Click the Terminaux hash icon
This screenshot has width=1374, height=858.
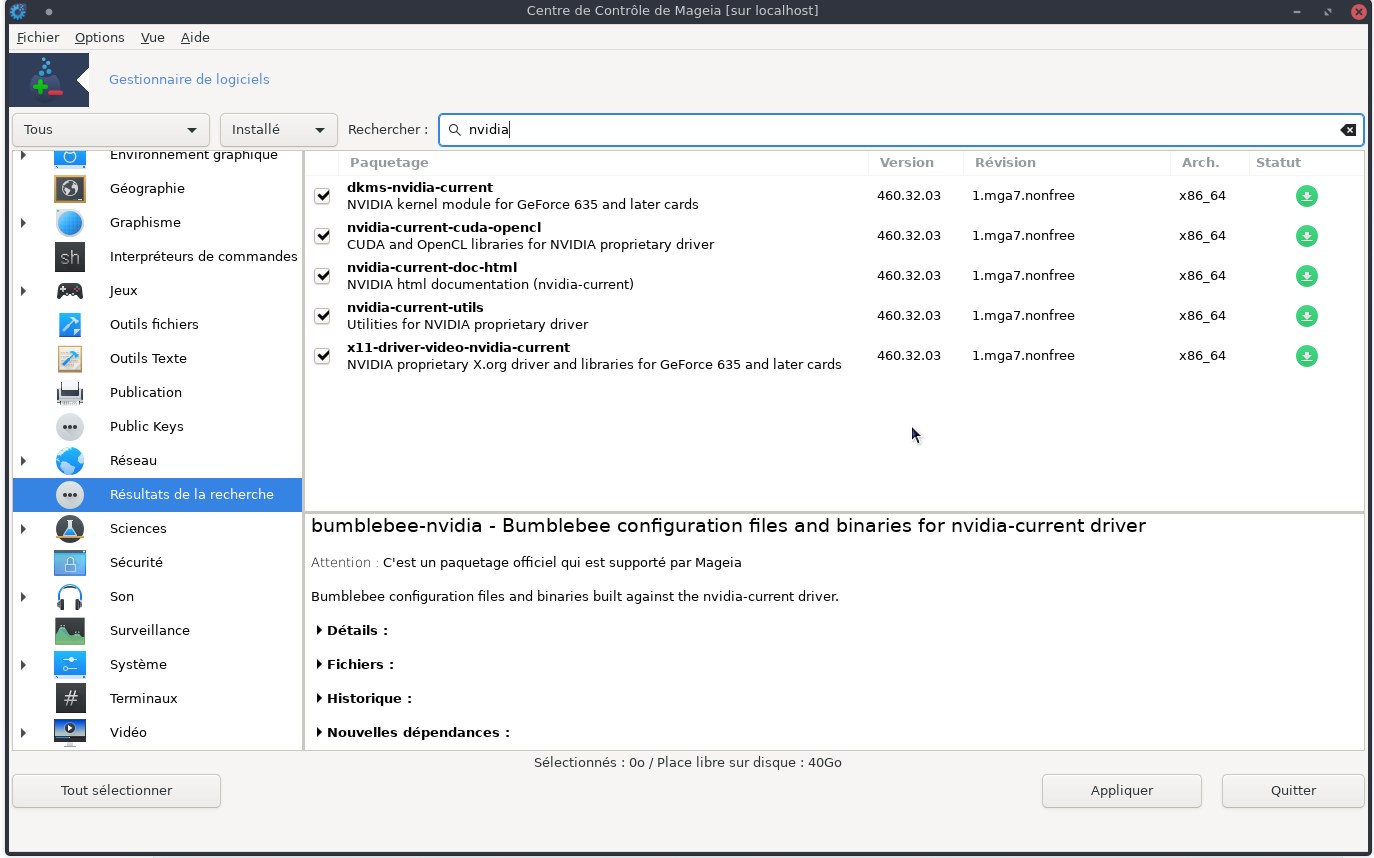coord(70,698)
